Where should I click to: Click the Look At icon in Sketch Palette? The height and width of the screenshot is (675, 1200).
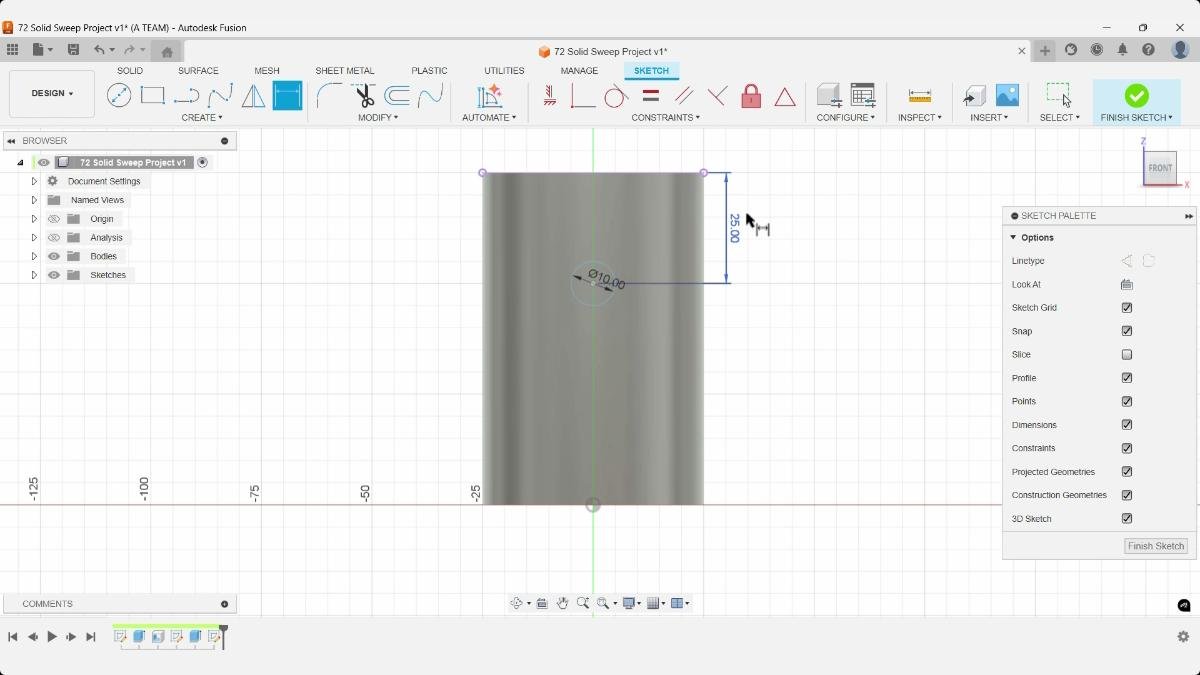tap(1127, 285)
